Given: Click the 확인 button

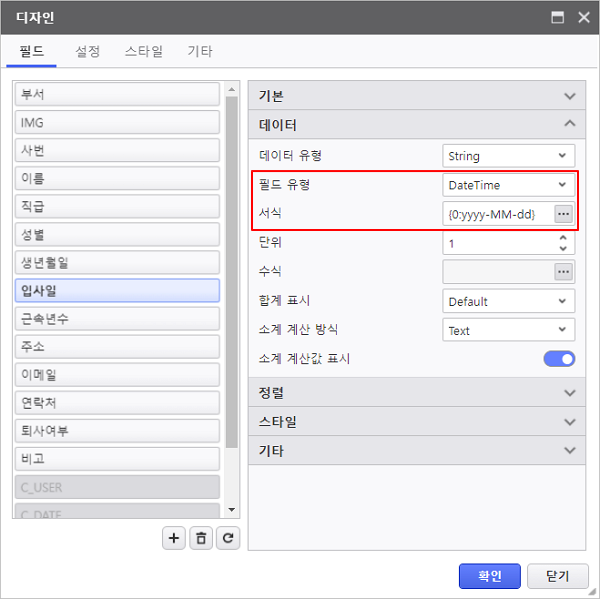Looking at the screenshot, I should tap(489, 576).
